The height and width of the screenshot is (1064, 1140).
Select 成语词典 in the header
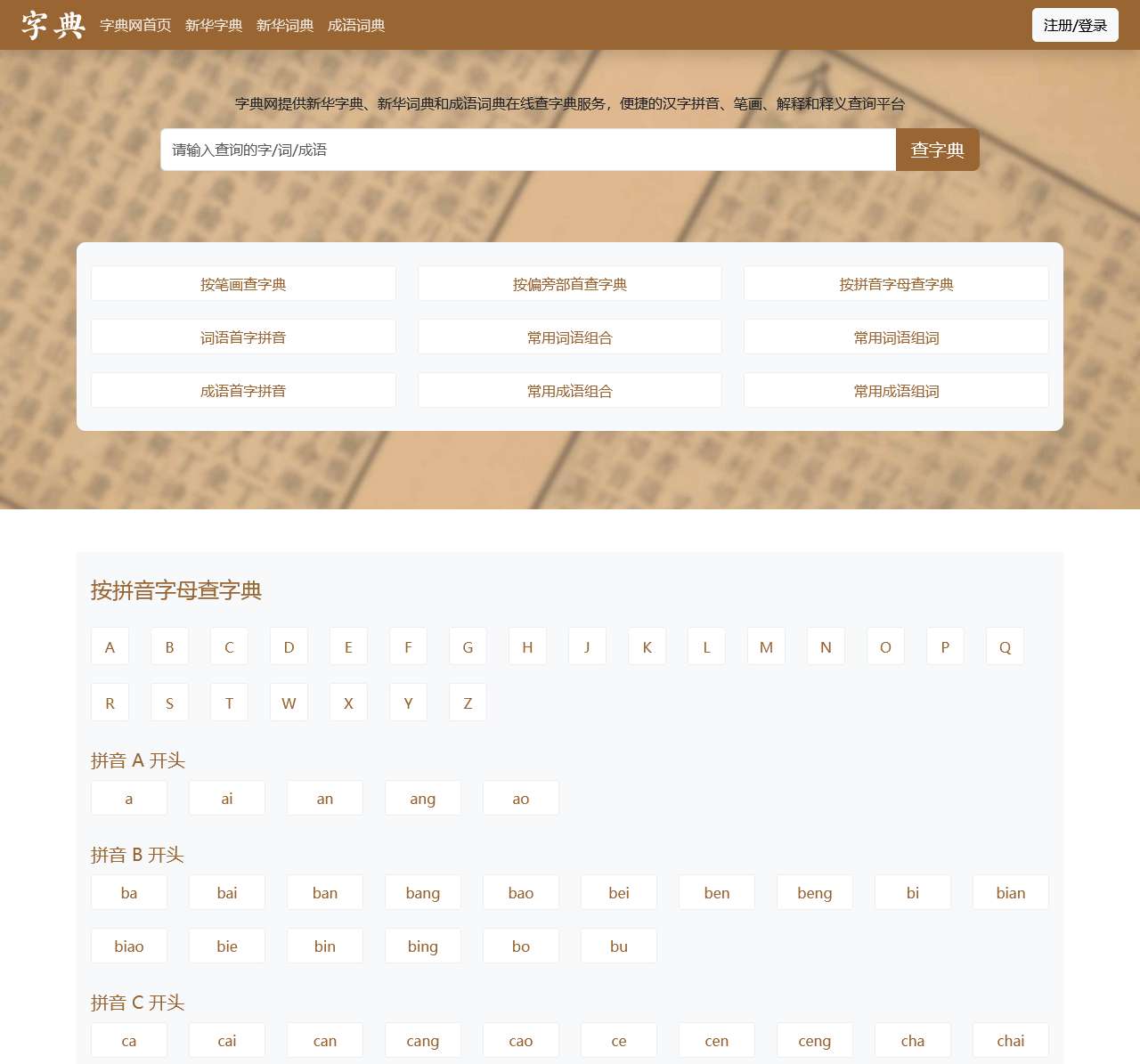point(356,26)
